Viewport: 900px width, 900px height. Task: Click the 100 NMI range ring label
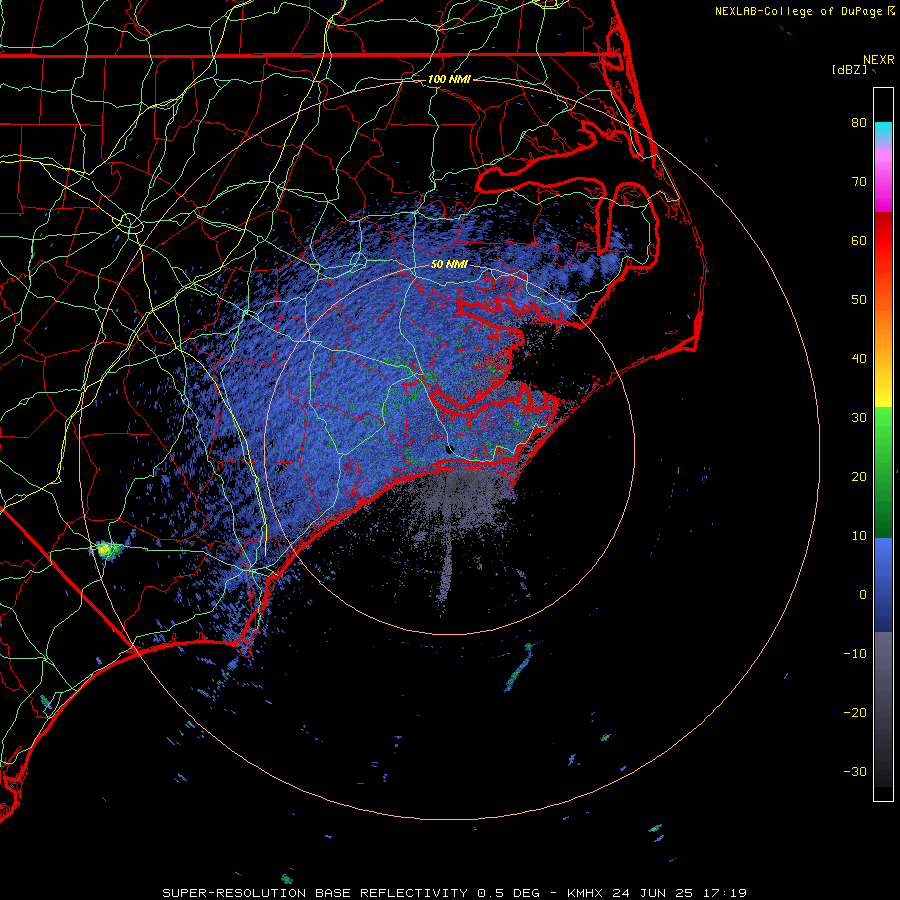[x=449, y=79]
